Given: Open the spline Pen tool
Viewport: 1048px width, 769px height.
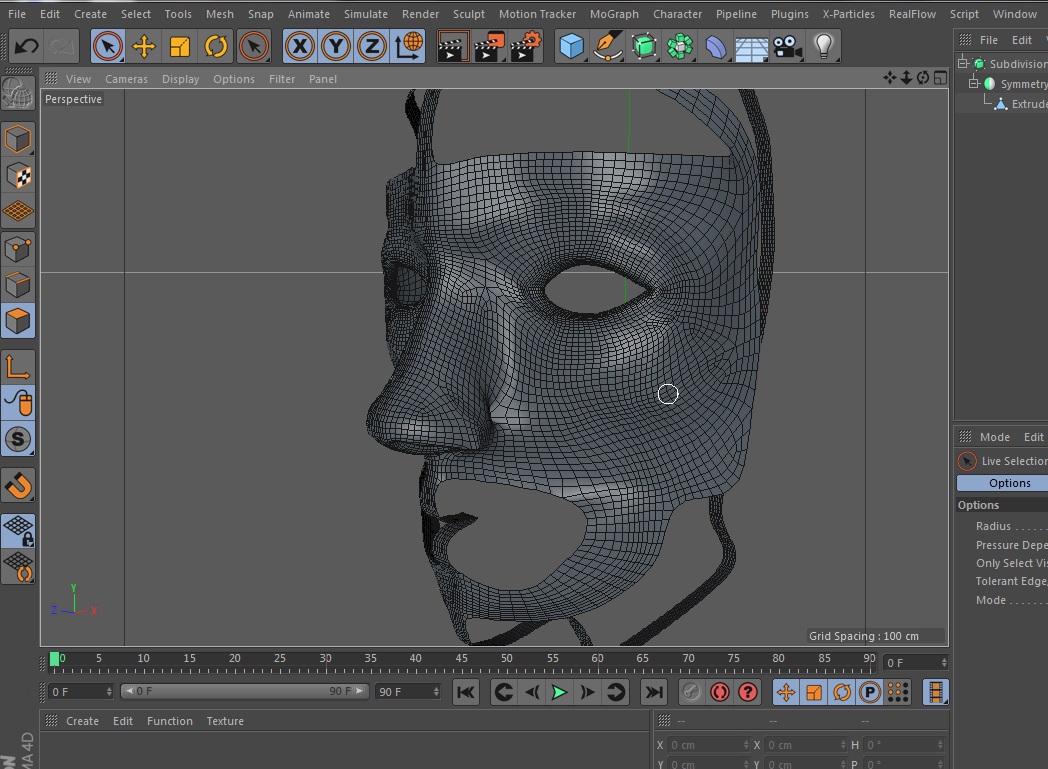Looking at the screenshot, I should [x=608, y=46].
